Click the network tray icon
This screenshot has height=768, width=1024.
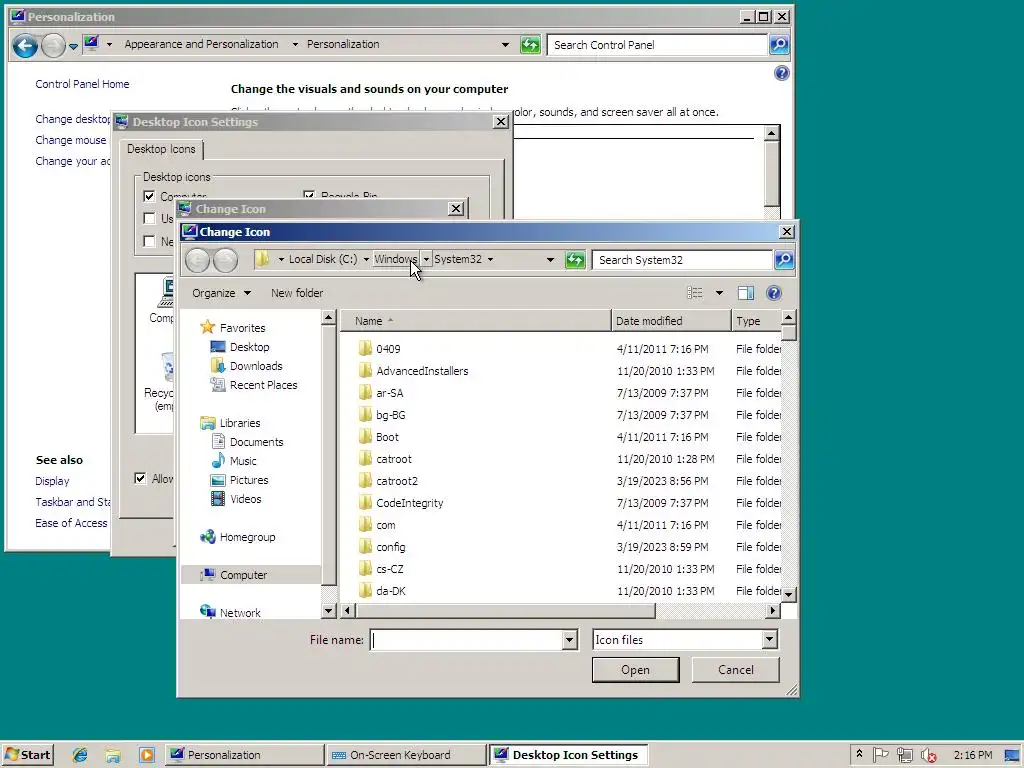click(904, 755)
